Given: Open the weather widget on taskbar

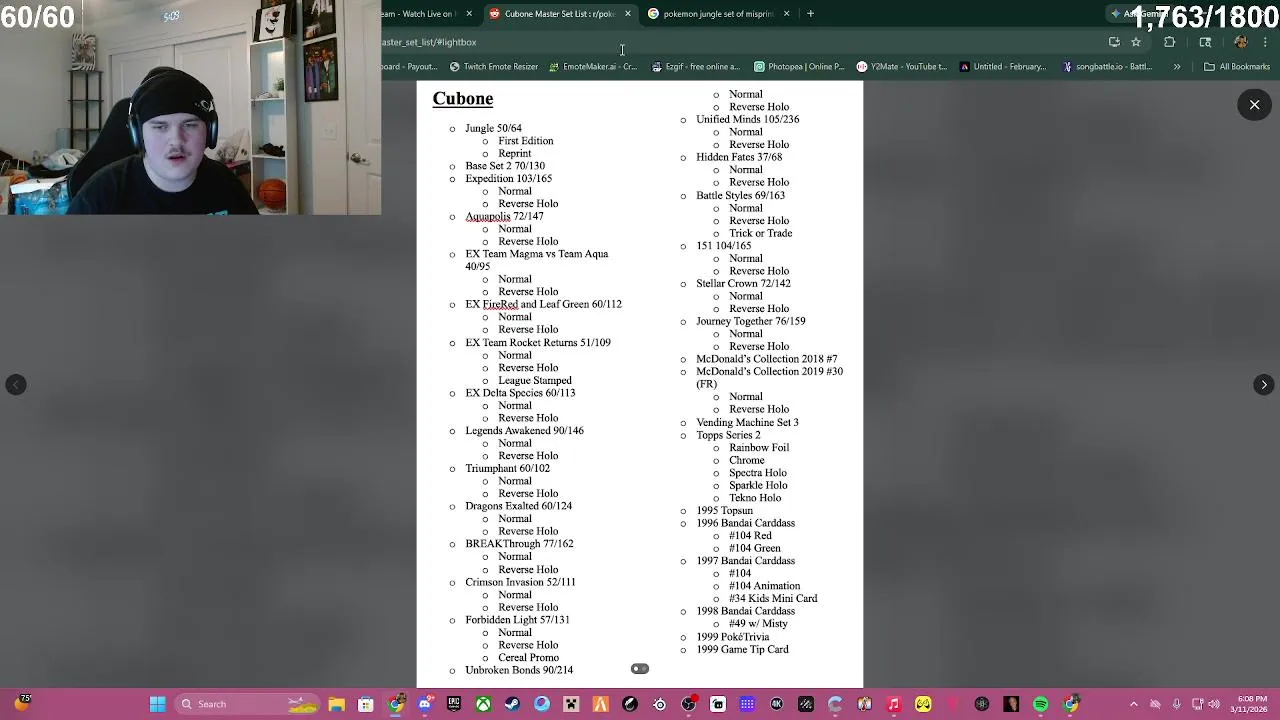Looking at the screenshot, I should coord(23,704).
